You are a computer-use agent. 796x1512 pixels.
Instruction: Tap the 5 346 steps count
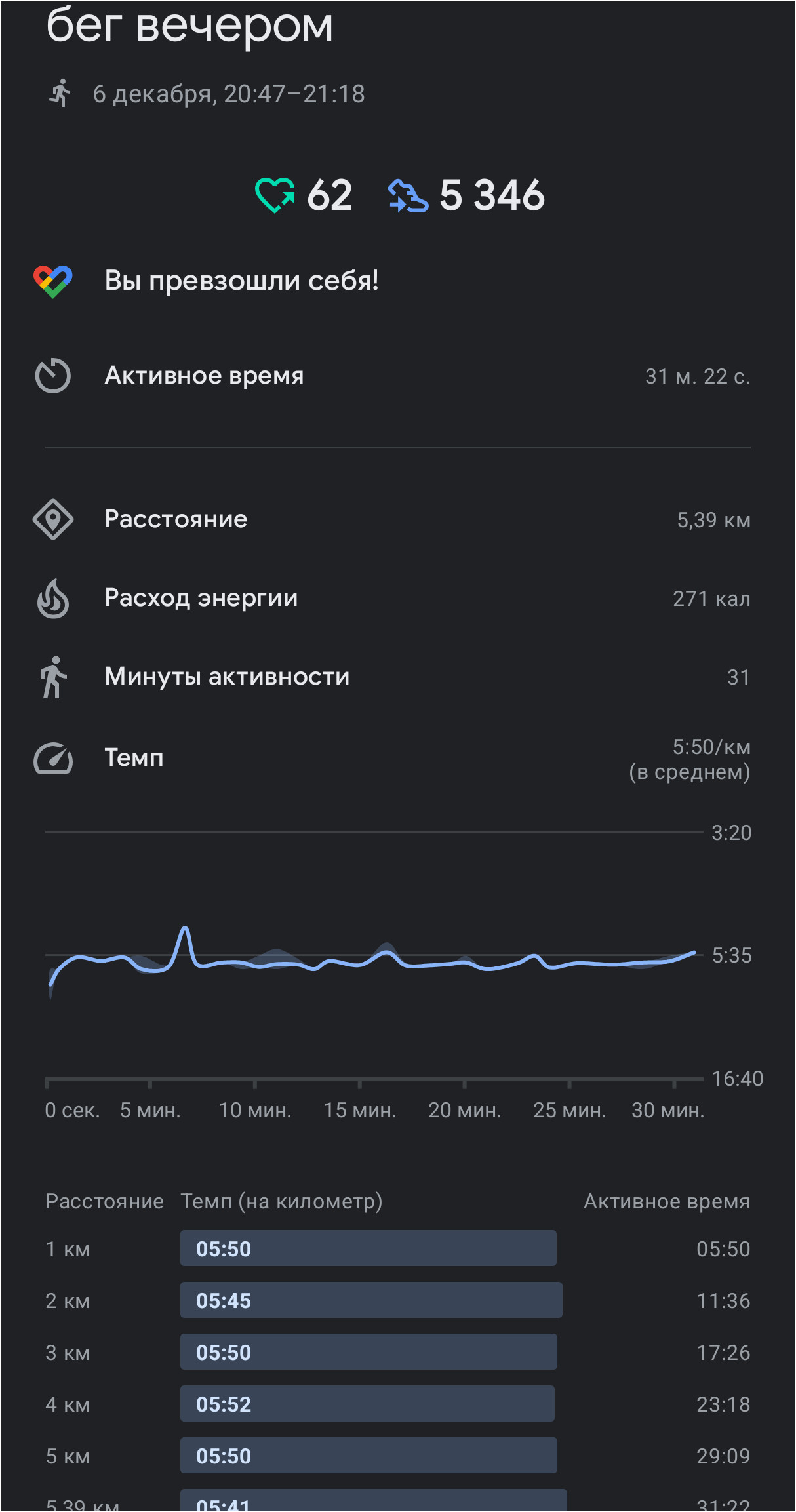(x=492, y=195)
